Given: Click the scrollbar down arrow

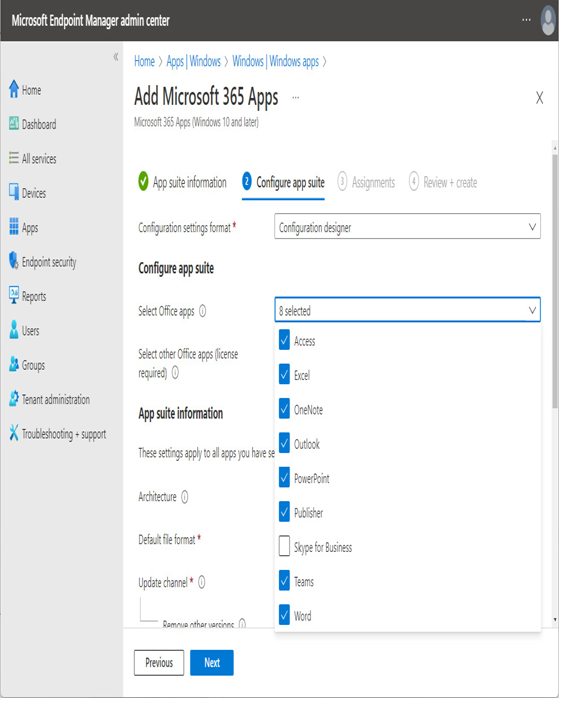Looking at the screenshot, I should tap(557, 622).
